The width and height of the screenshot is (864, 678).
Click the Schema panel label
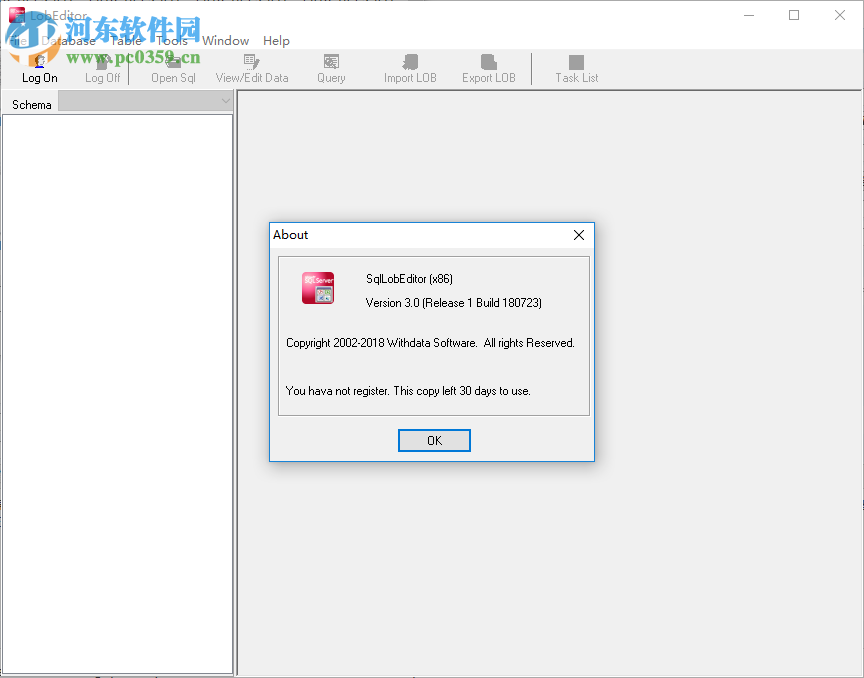click(30, 104)
